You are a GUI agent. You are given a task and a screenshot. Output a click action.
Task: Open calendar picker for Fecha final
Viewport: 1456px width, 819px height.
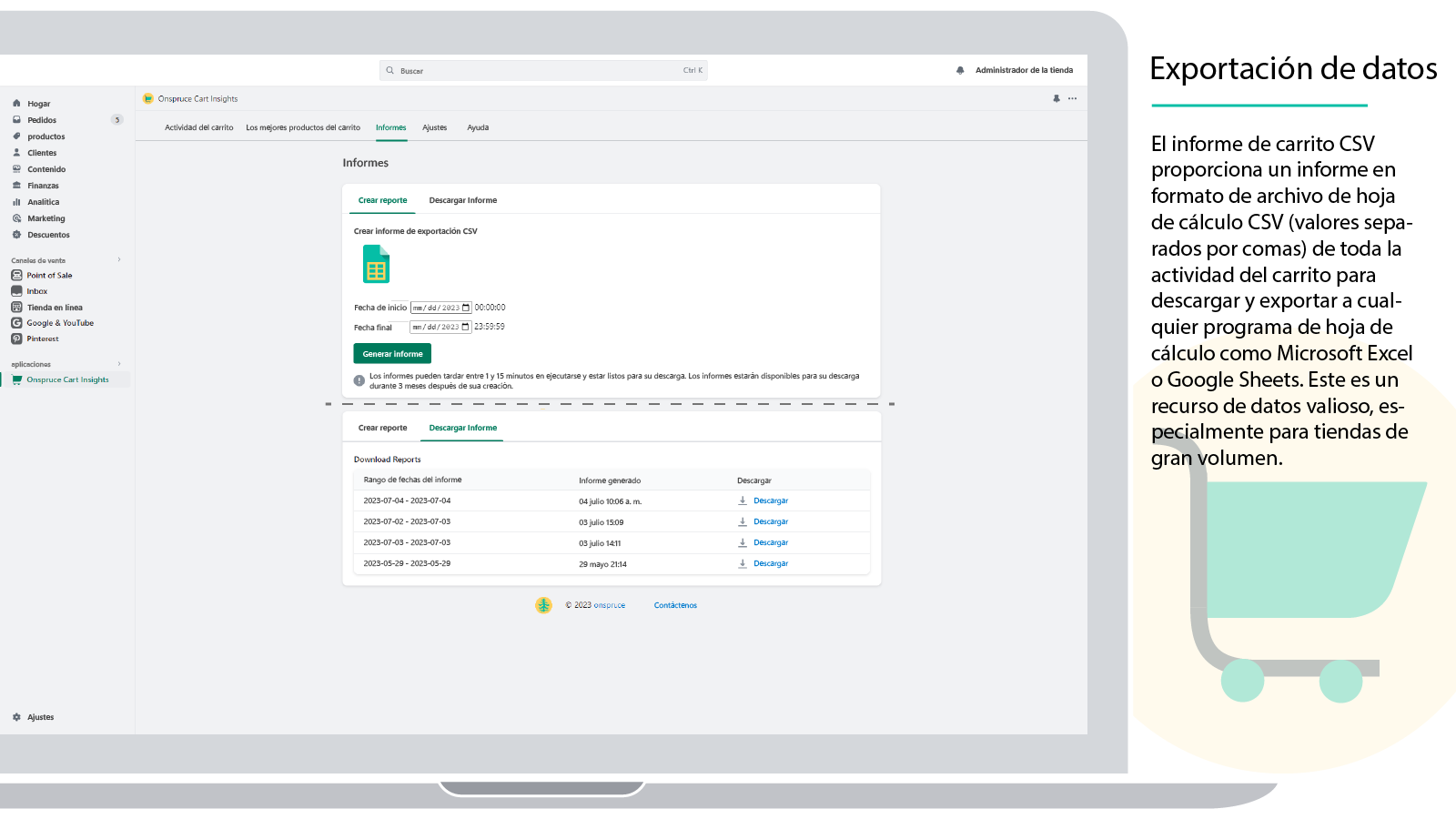click(x=466, y=327)
